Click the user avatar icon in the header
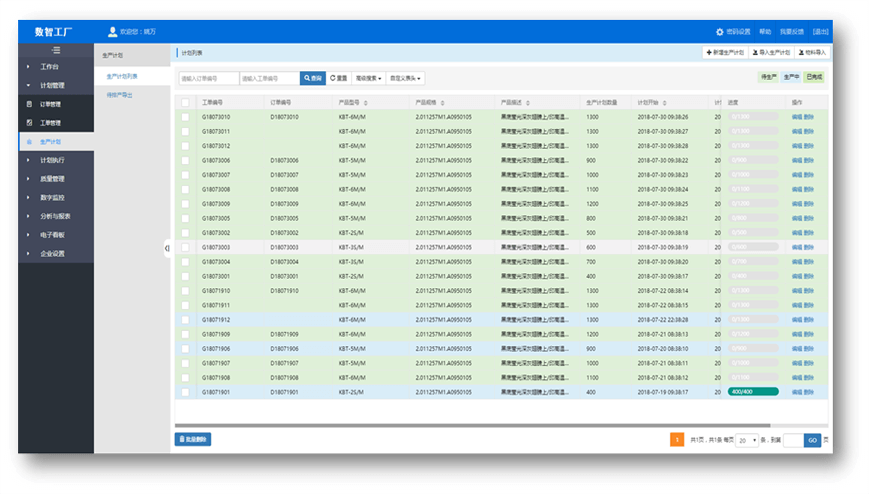869x494 pixels. point(113,32)
